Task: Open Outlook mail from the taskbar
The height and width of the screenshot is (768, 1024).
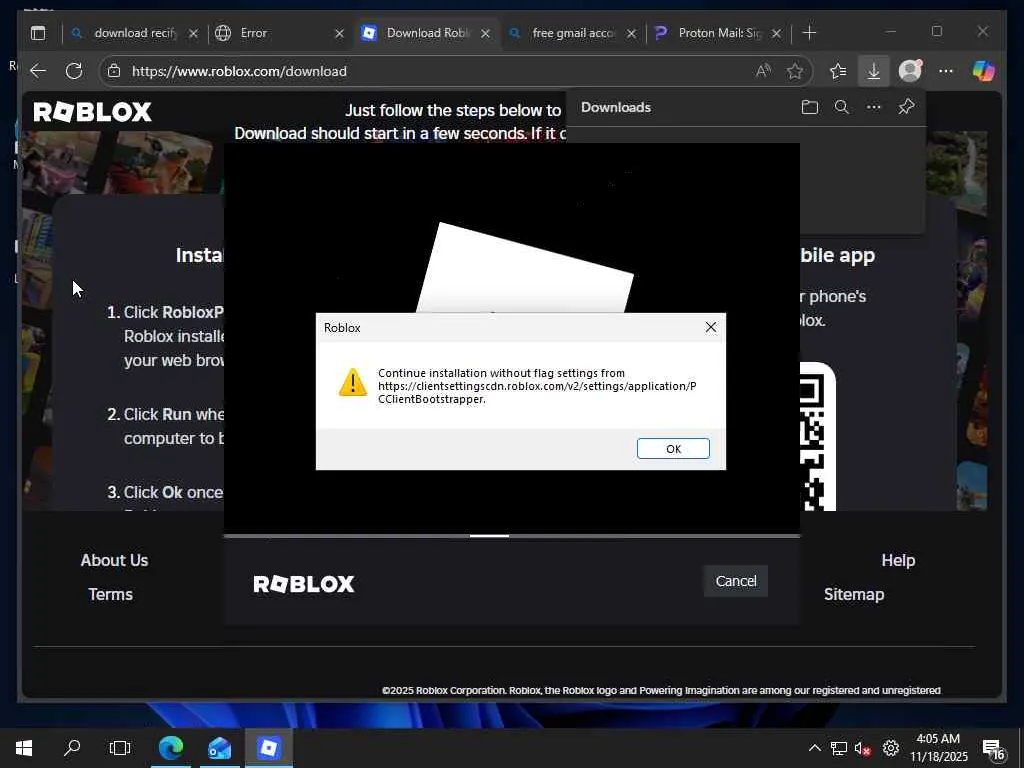Action: point(219,748)
